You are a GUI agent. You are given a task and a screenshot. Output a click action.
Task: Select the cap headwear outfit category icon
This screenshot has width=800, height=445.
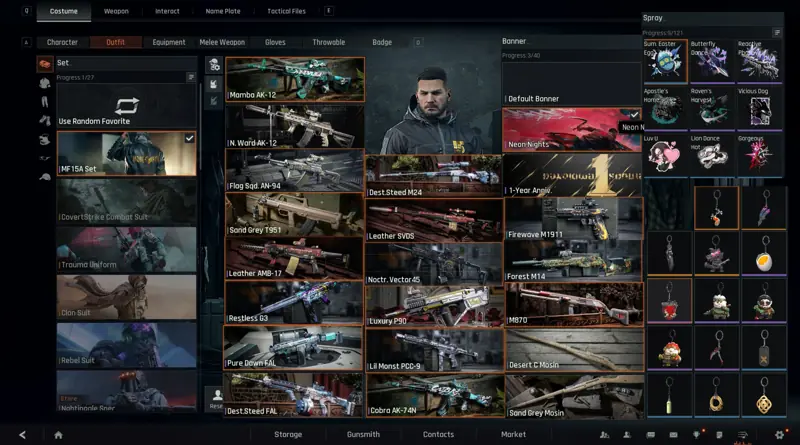45,177
